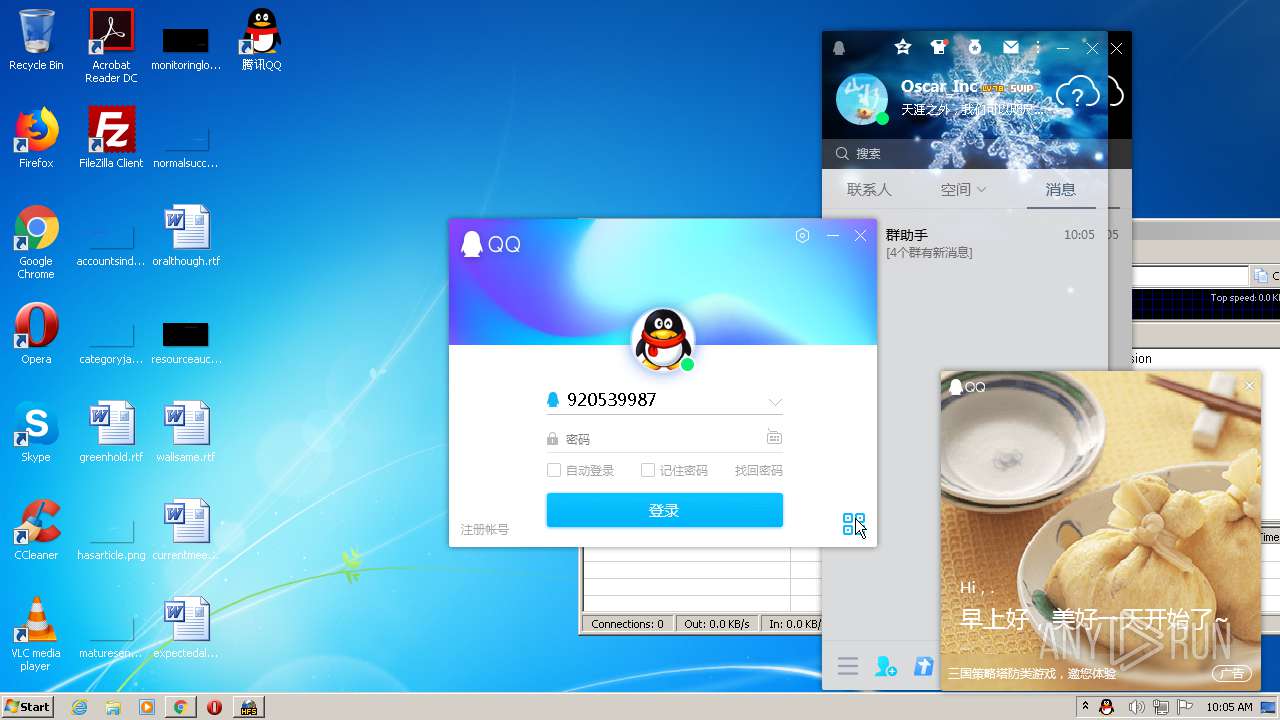Open the QQ main menu hamburger icon

click(x=848, y=667)
